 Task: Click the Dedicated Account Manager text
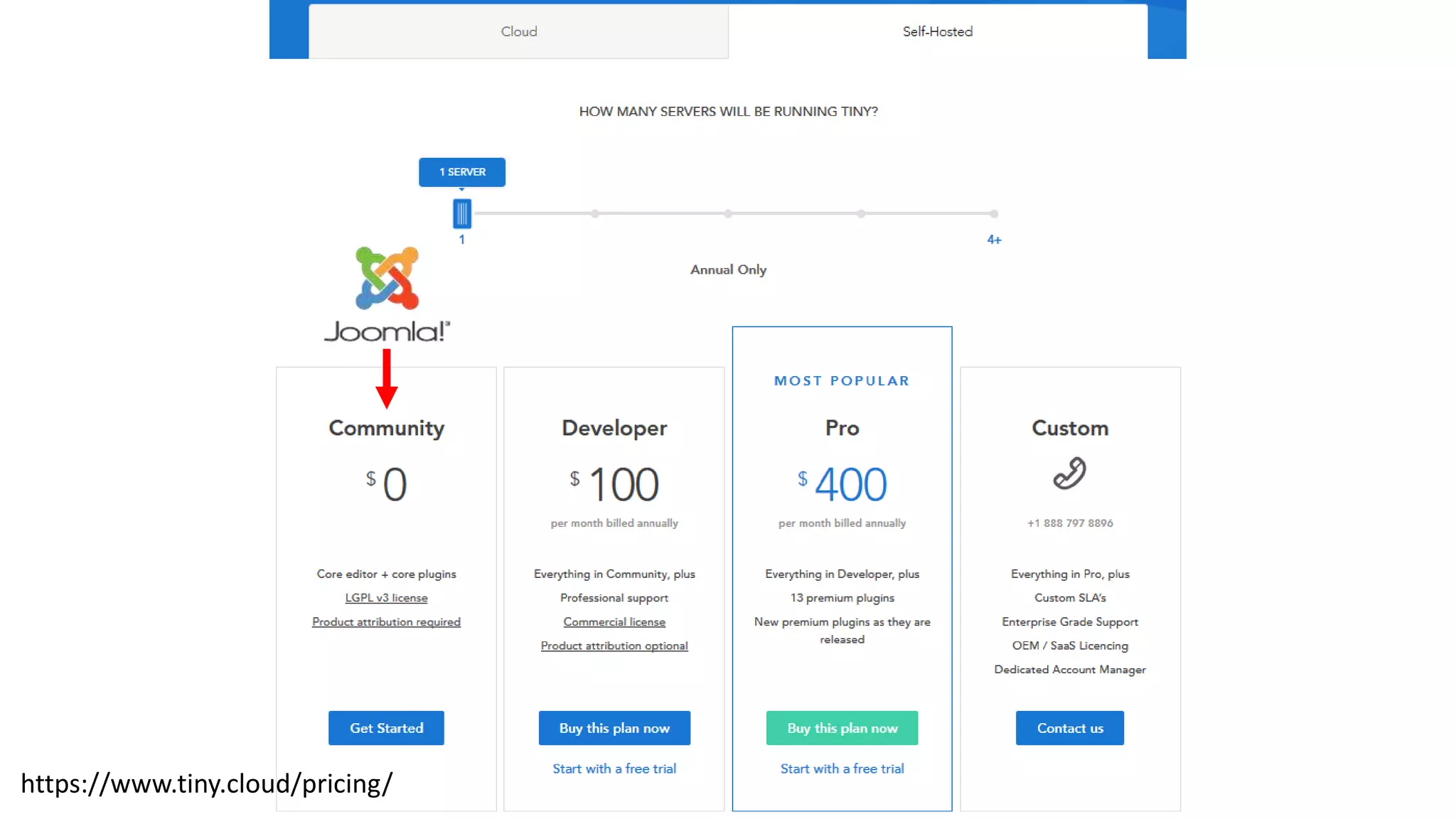tap(1070, 670)
